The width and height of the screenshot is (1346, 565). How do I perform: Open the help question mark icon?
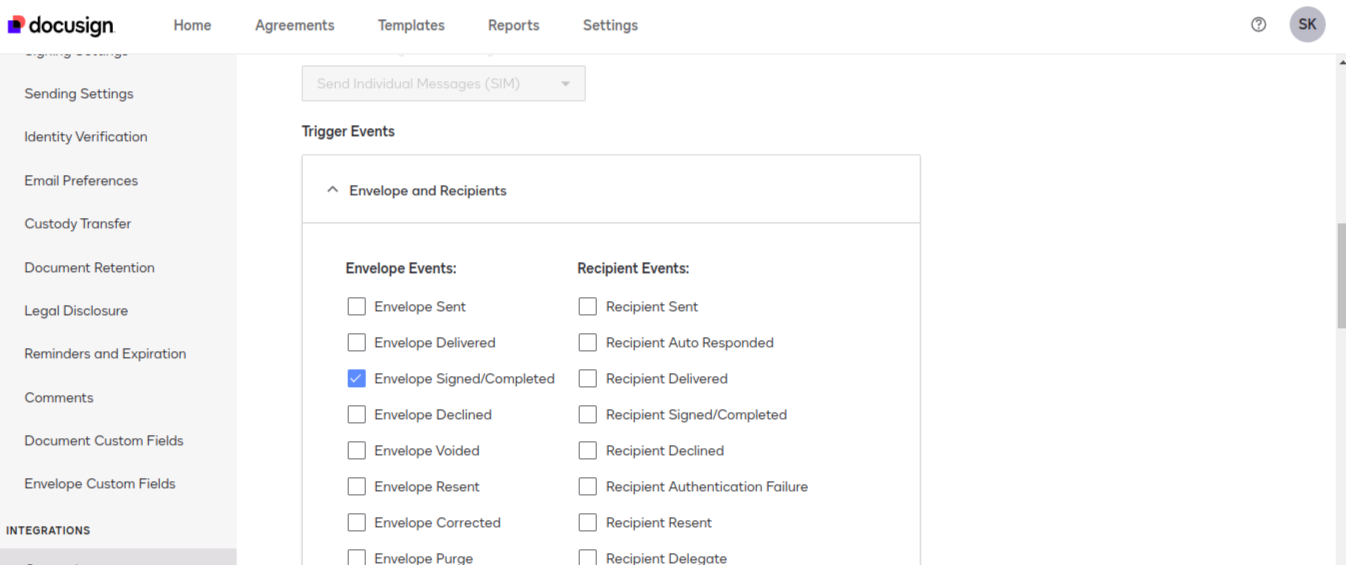point(1259,25)
